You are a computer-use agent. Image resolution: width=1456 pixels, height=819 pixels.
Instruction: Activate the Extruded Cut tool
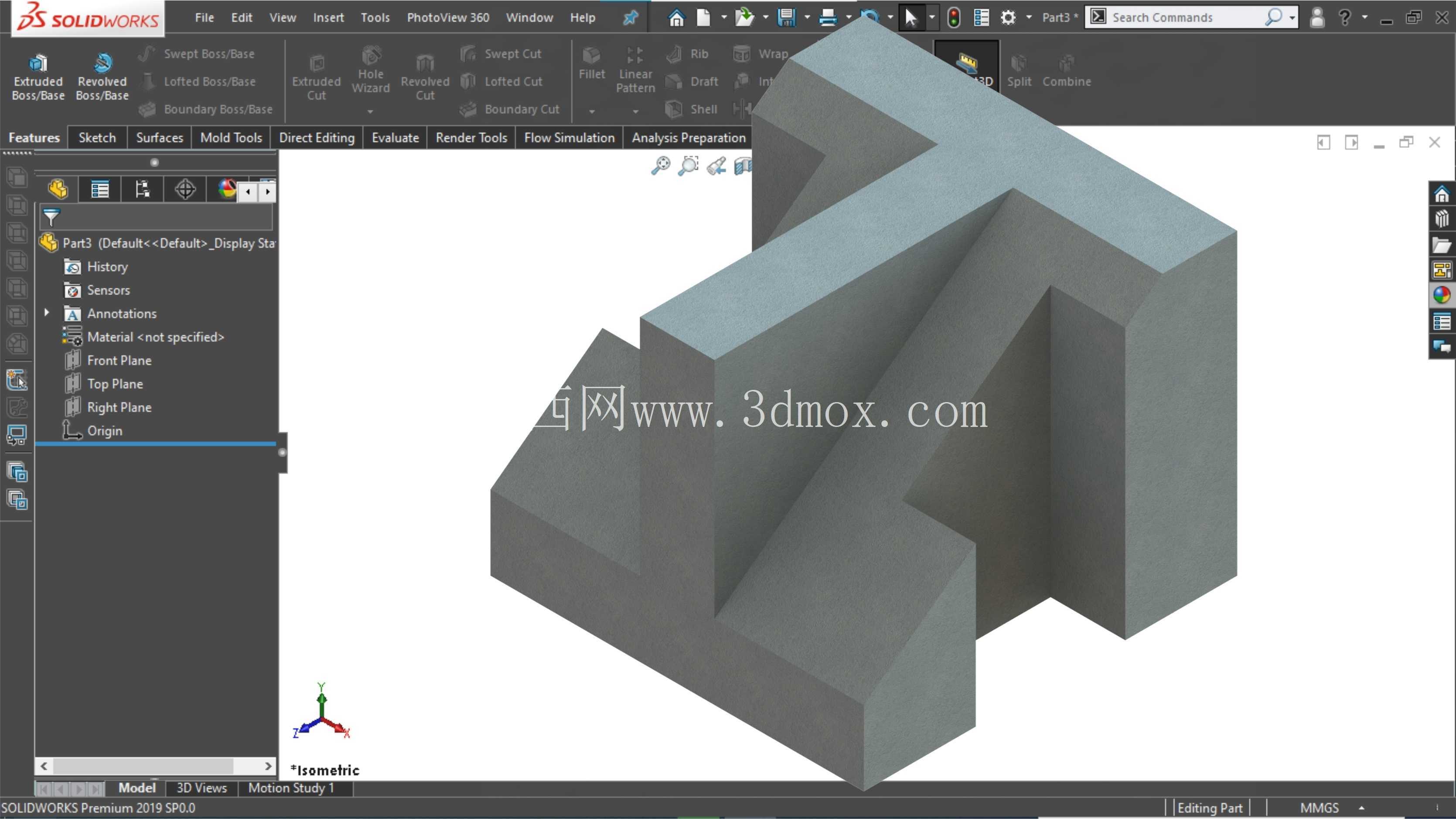pos(317,77)
